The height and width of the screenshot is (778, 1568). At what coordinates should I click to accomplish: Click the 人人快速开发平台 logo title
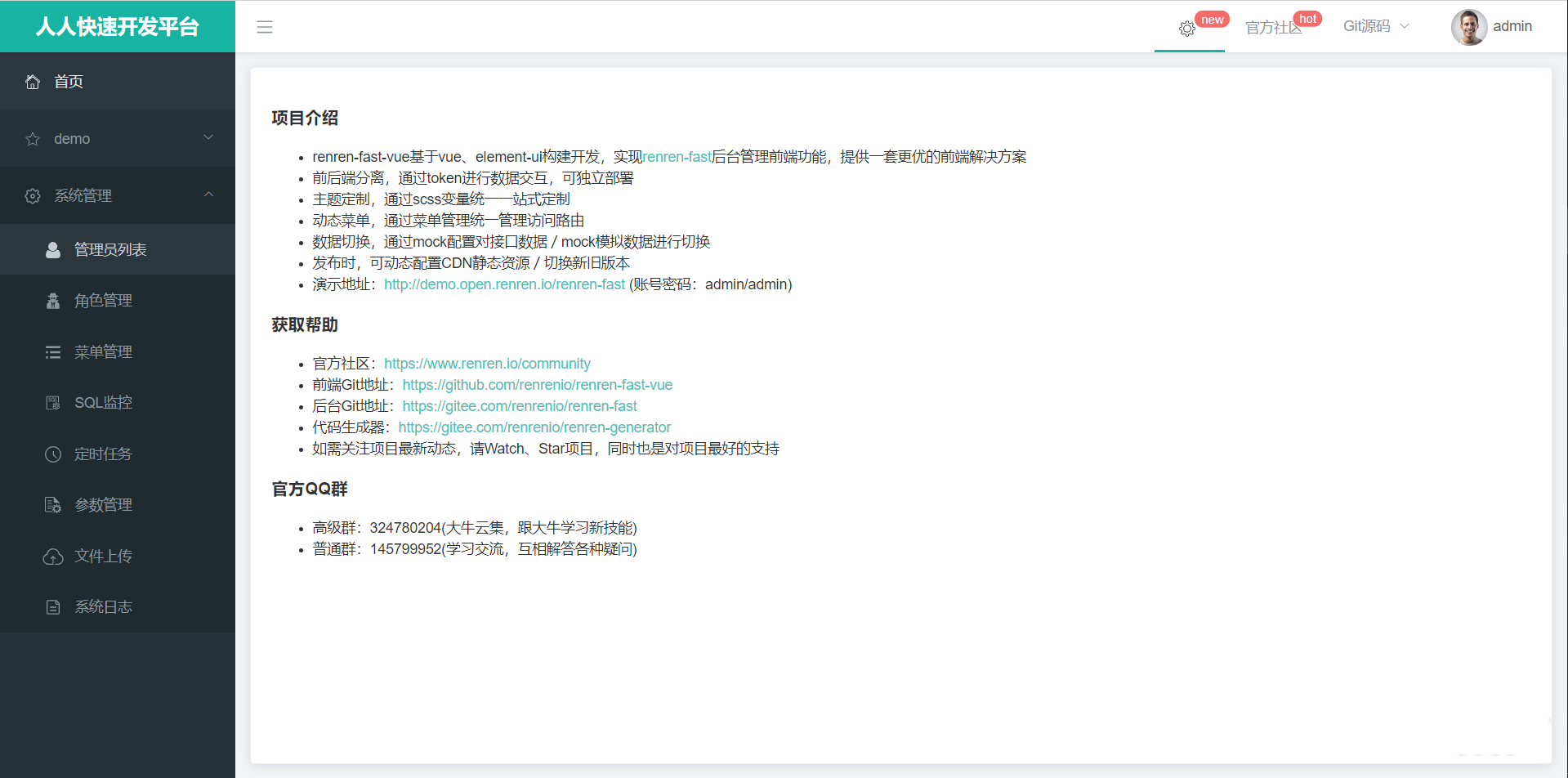pos(118,27)
